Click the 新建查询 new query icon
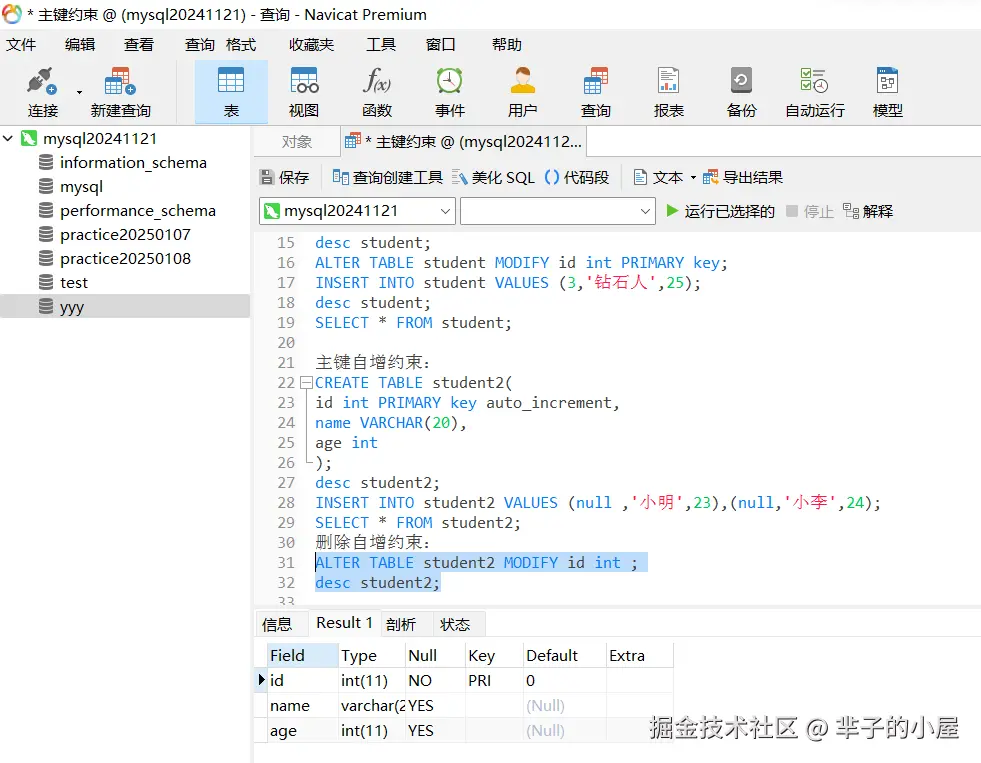Image resolution: width=981 pixels, height=763 pixels. [121, 93]
